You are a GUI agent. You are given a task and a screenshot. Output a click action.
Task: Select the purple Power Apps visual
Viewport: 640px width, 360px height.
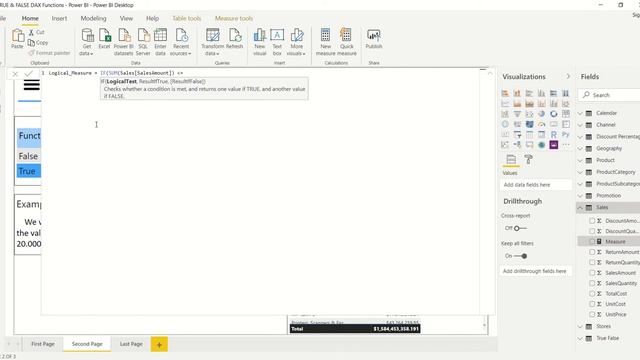(x=553, y=144)
